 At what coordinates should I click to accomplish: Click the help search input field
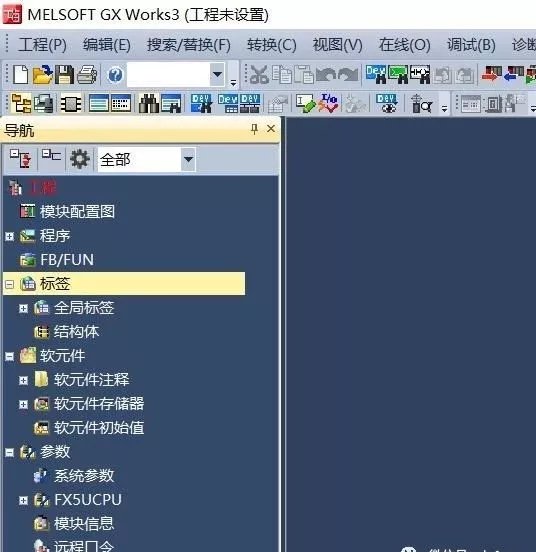pos(168,75)
